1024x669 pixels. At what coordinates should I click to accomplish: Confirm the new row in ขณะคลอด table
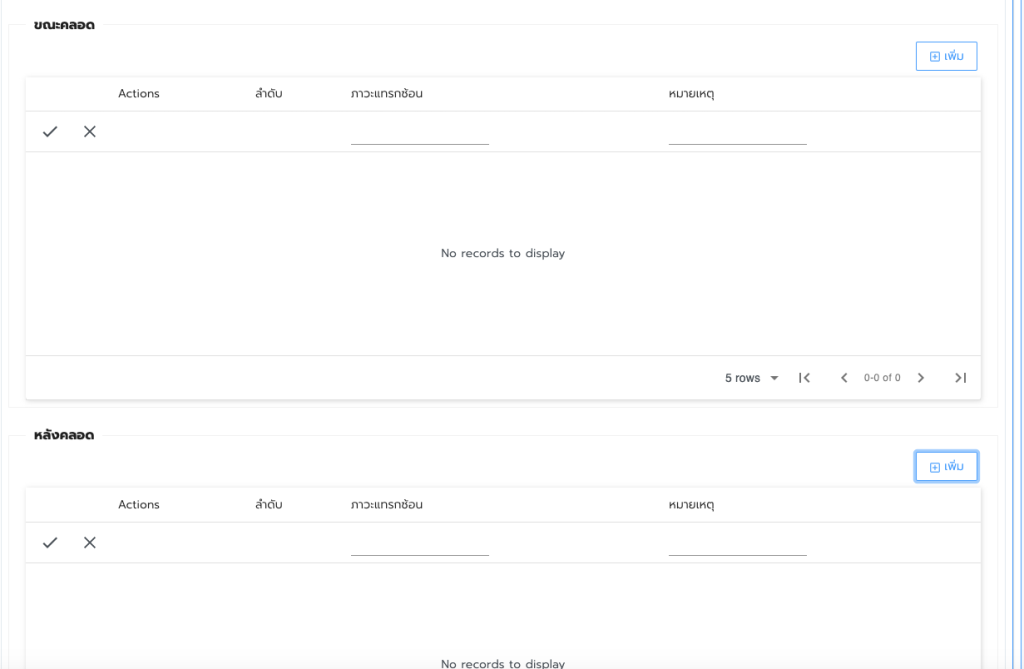click(50, 131)
